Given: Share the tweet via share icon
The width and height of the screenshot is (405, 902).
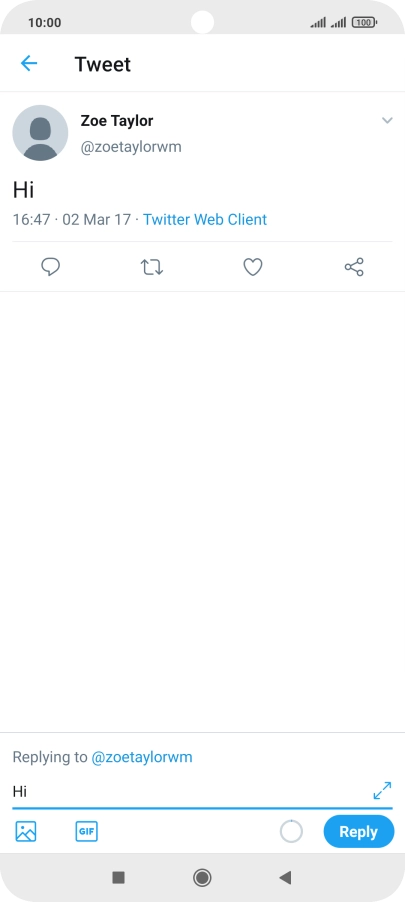Looking at the screenshot, I should [354, 267].
